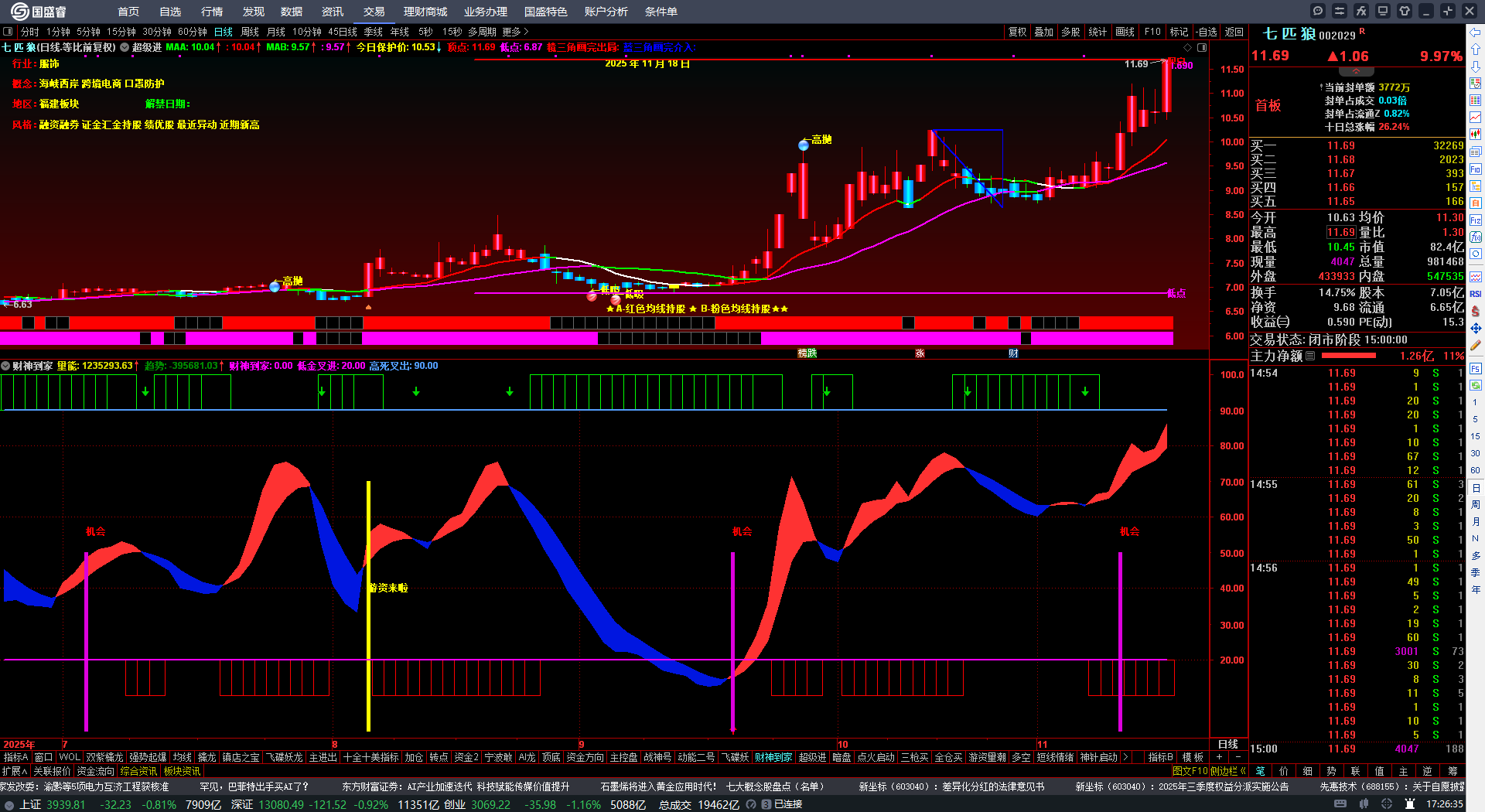Click the Guosheng logo at top left
Viewport: 1485px width, 812px height.
(x=39, y=12)
